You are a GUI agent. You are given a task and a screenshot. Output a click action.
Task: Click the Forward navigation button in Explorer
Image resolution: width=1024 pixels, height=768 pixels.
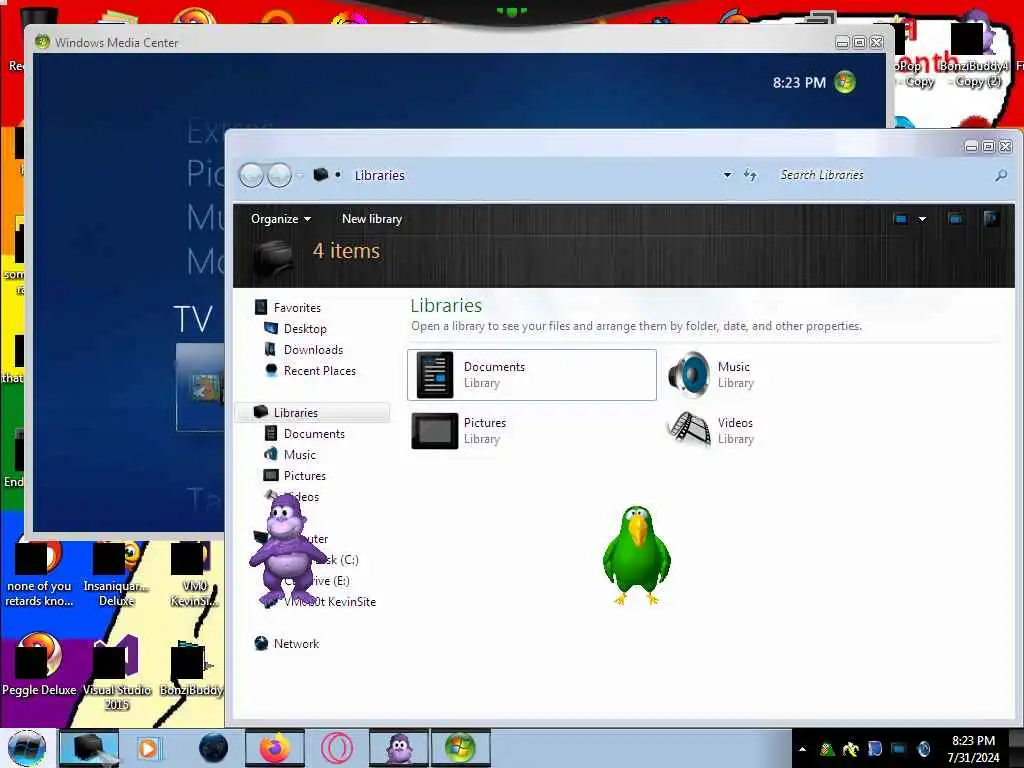click(280, 175)
